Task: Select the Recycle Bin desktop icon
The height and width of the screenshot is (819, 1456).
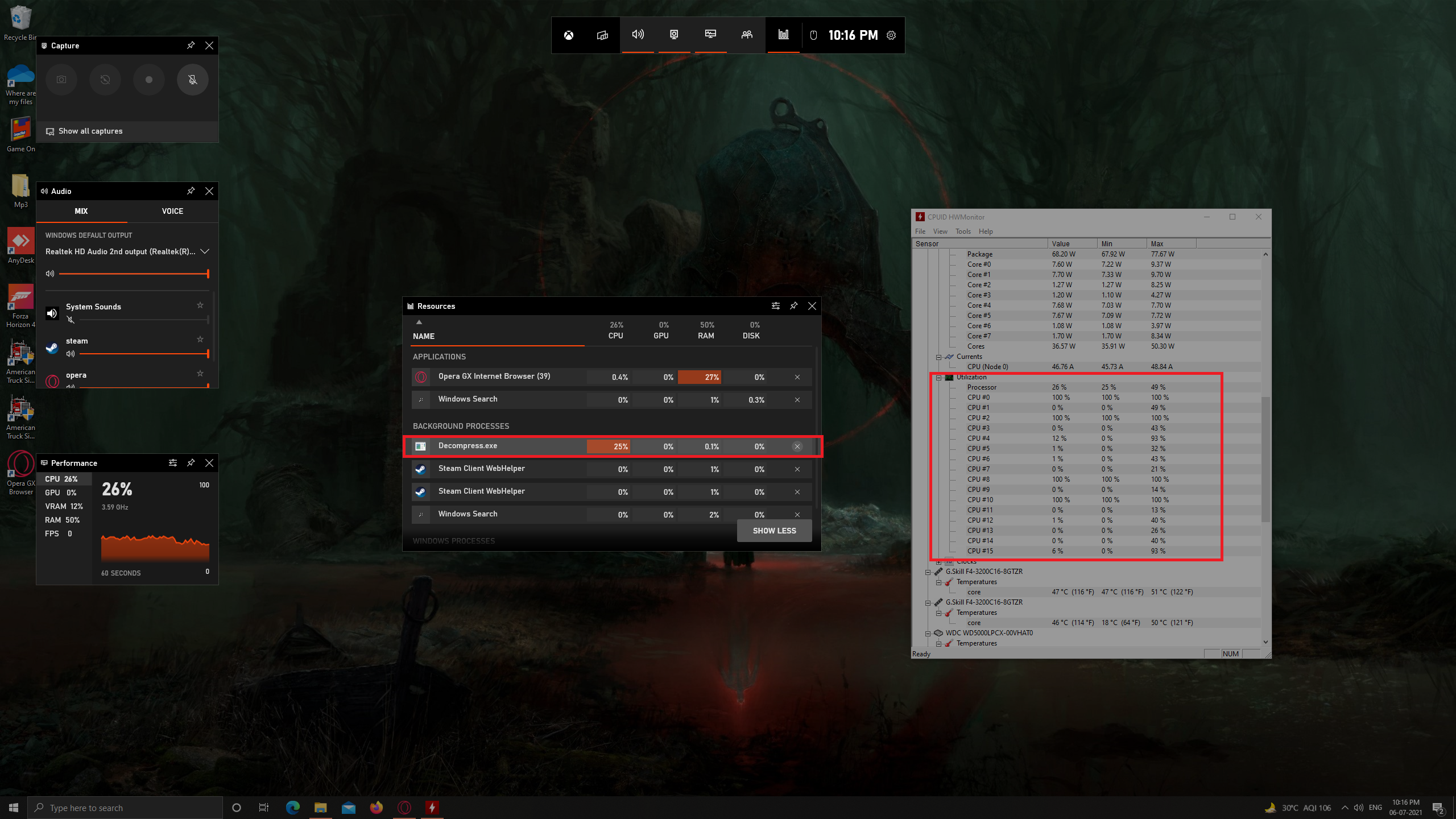Action: (x=20, y=23)
